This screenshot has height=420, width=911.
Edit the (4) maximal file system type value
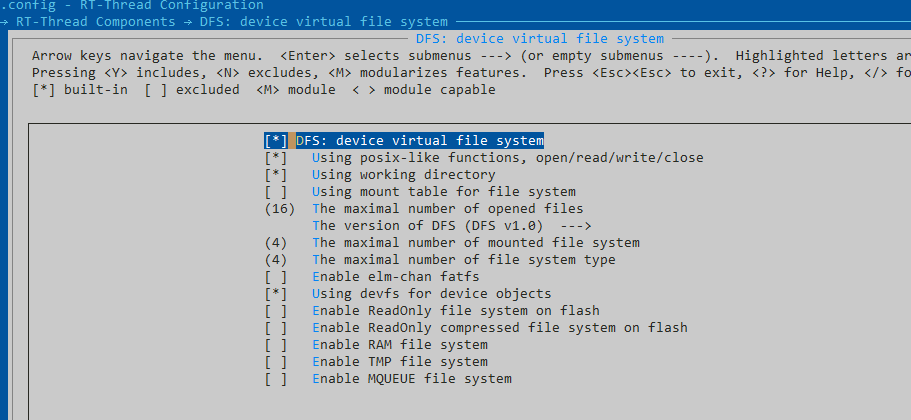(276, 260)
